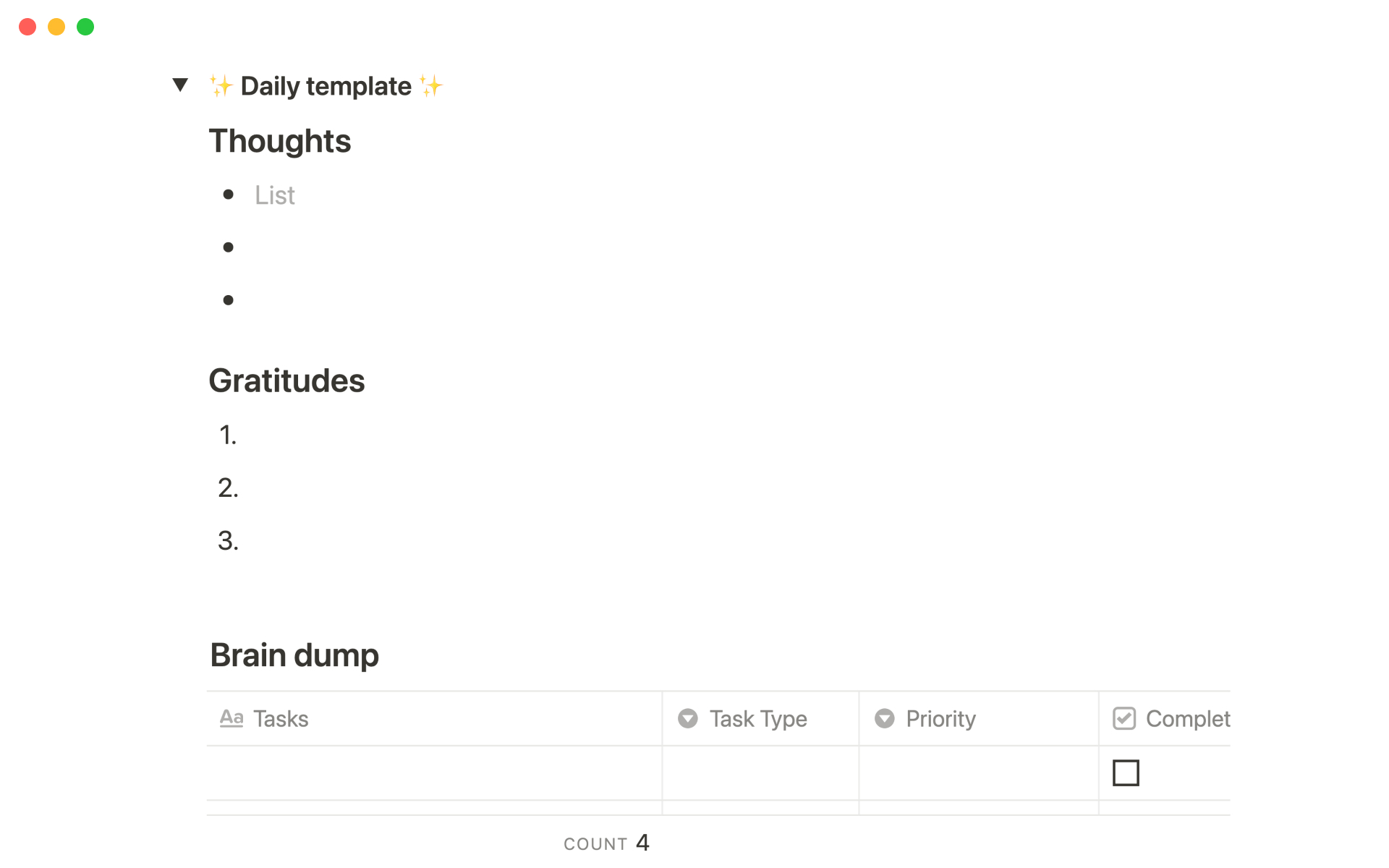Click the first bullet with List placeholder
The width and height of the screenshot is (1389, 868).
[275, 195]
